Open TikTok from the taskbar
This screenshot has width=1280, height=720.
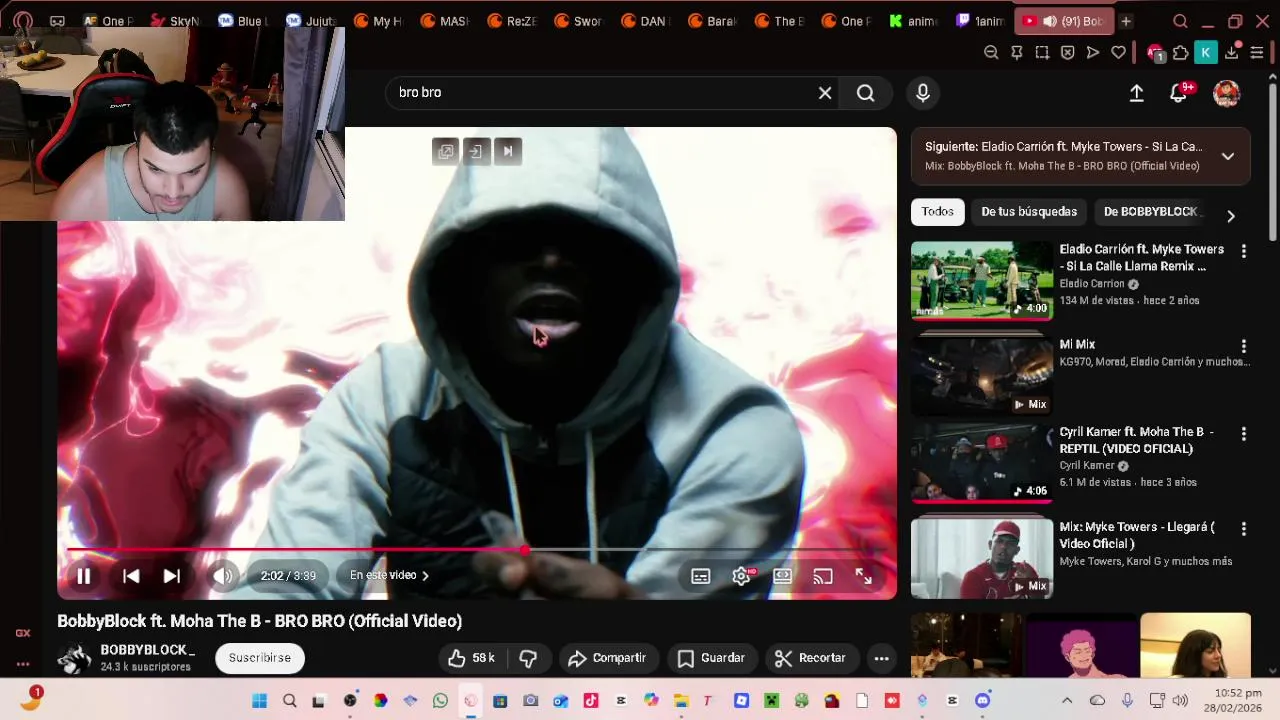coord(591,701)
